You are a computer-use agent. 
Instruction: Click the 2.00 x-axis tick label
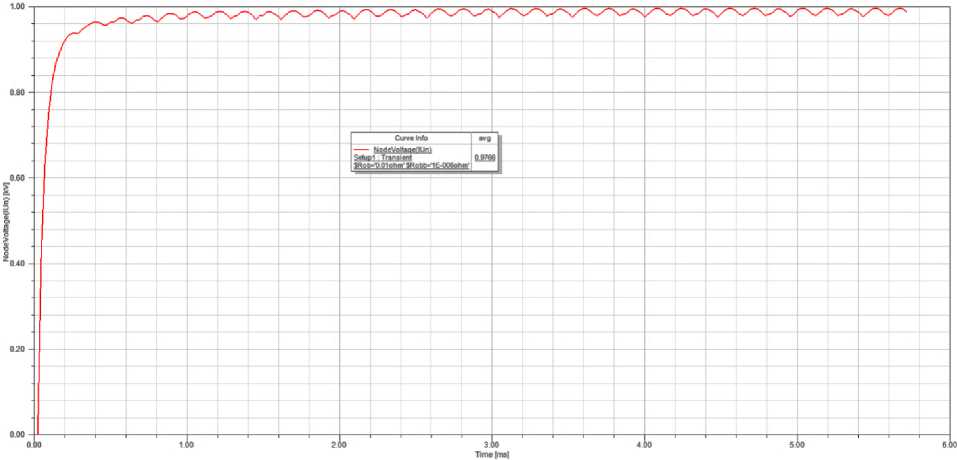pos(339,444)
